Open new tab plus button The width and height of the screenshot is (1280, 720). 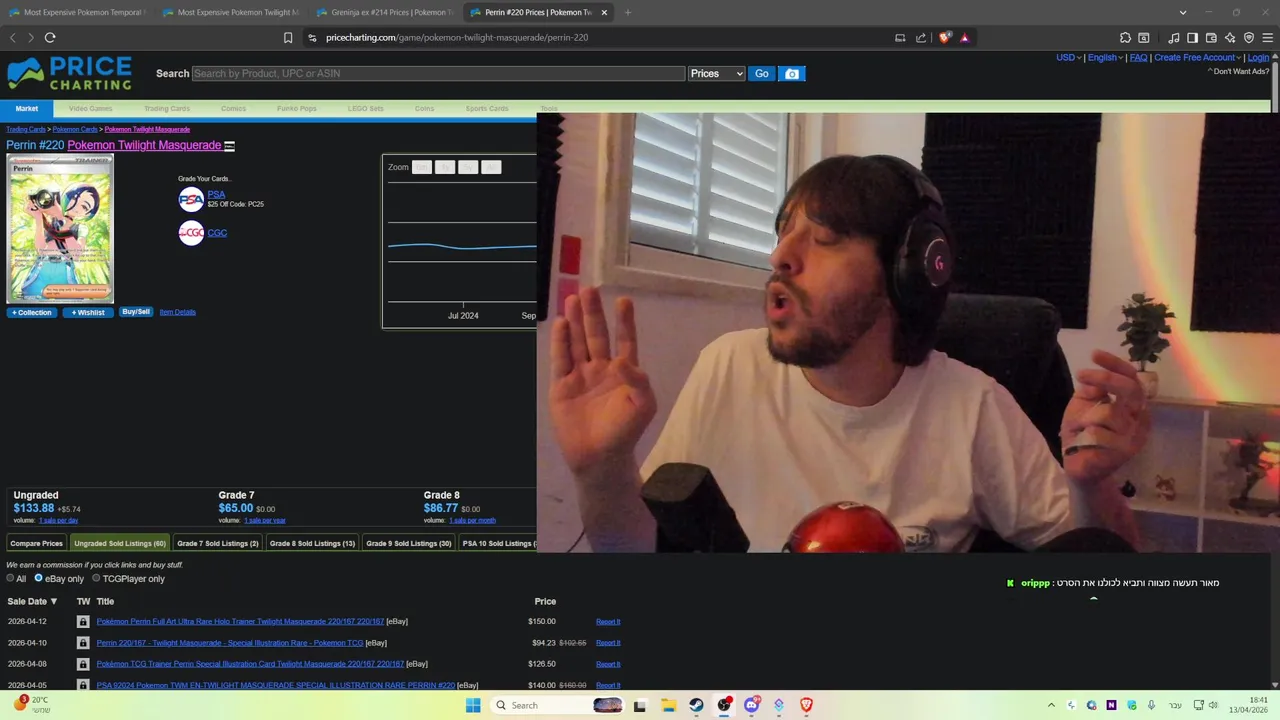pyautogui.click(x=627, y=12)
